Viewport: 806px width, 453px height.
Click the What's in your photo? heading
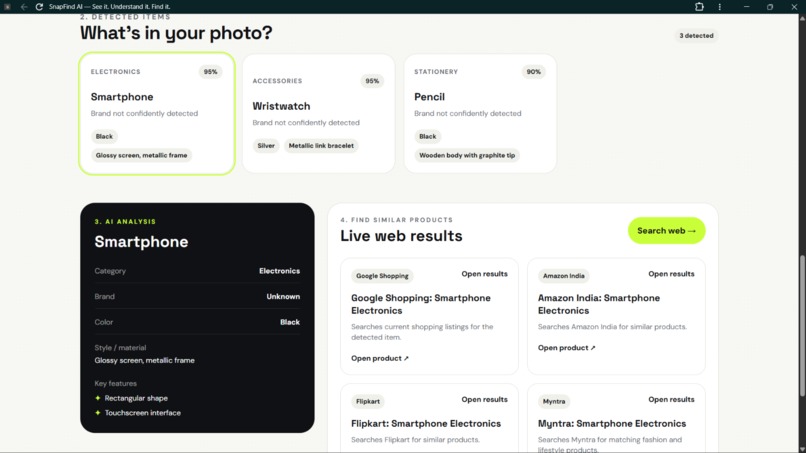pyautogui.click(x=176, y=33)
